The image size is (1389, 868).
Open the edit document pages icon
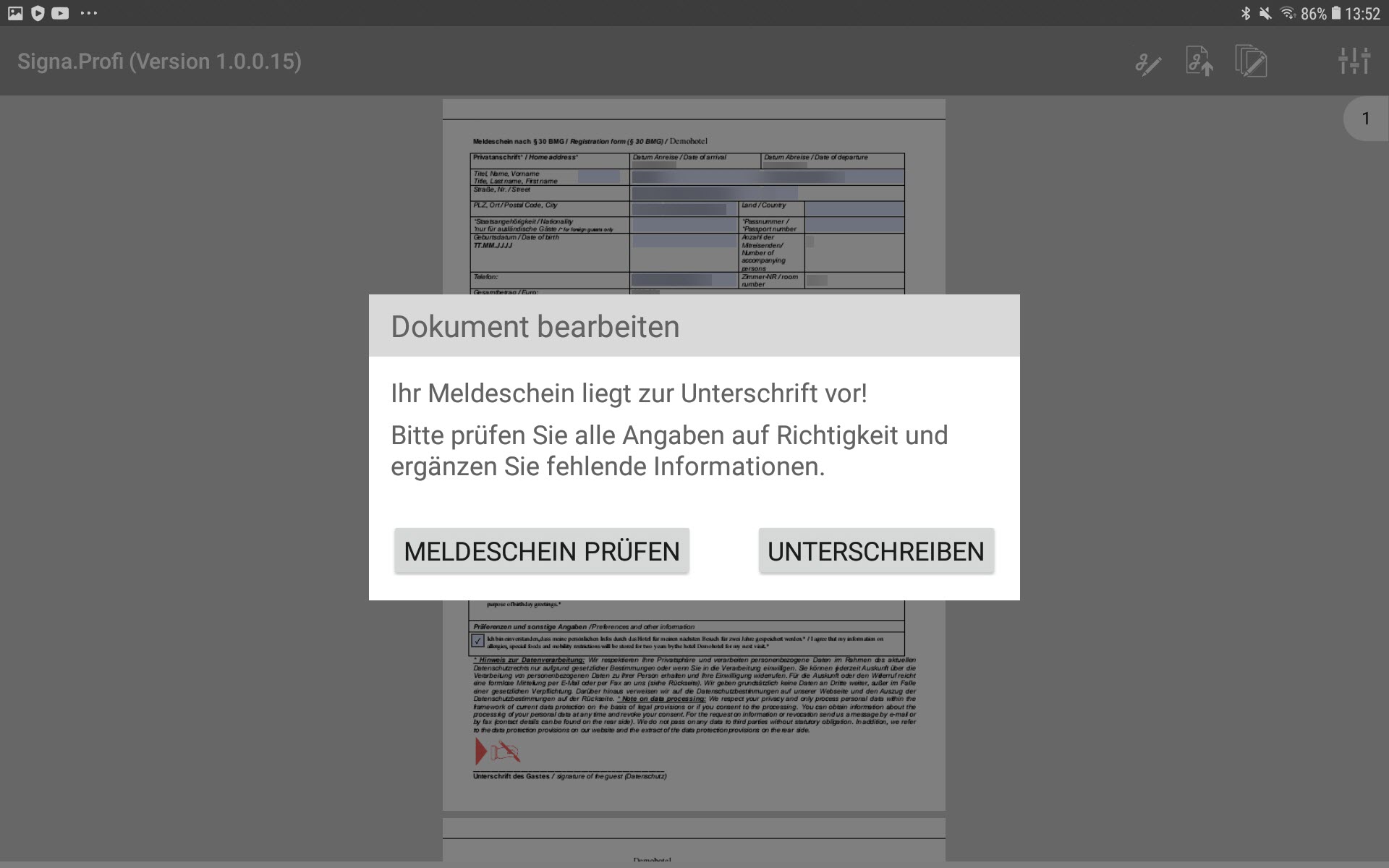tap(1251, 61)
